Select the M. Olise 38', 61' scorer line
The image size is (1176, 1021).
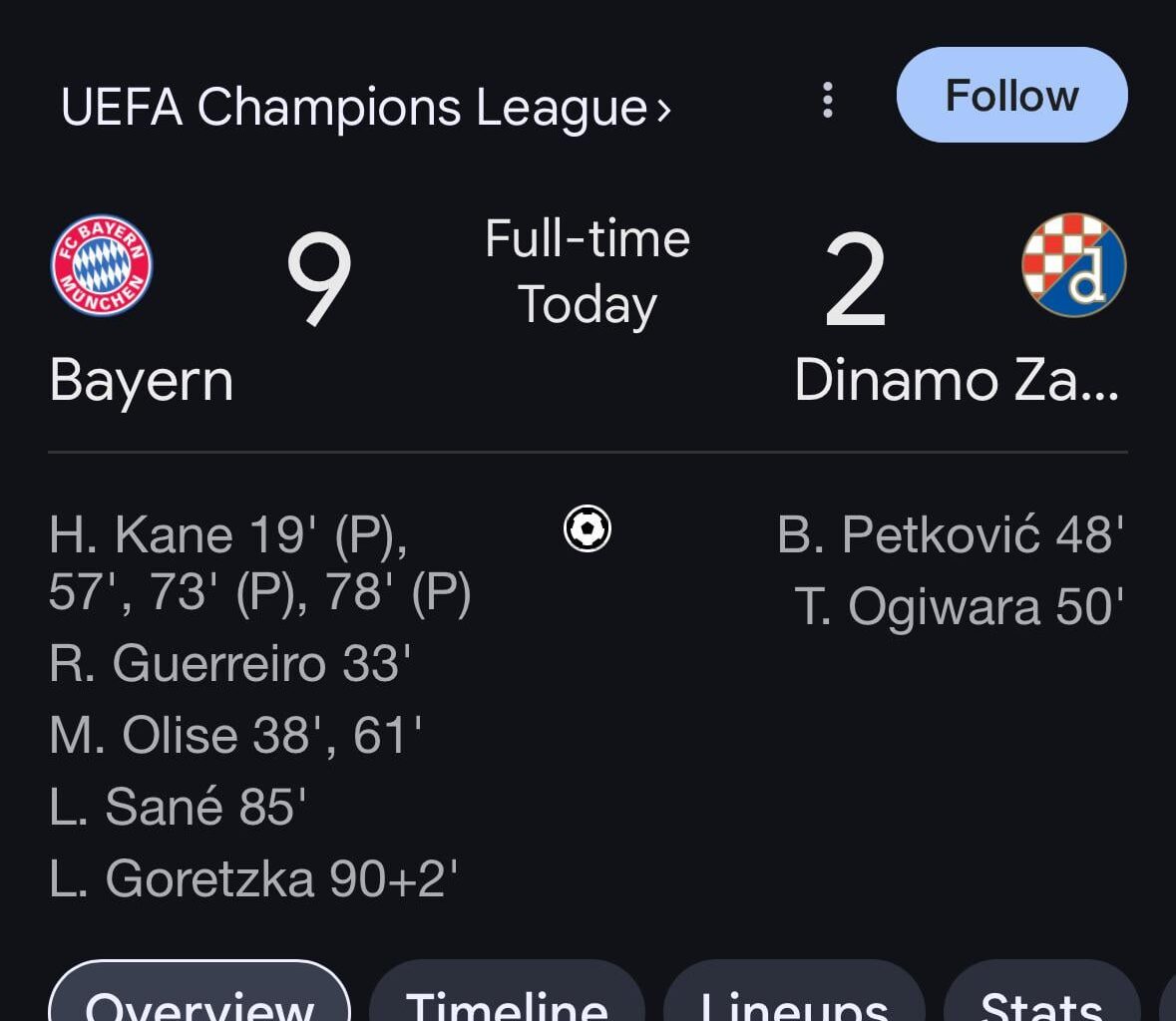pyautogui.click(x=235, y=736)
